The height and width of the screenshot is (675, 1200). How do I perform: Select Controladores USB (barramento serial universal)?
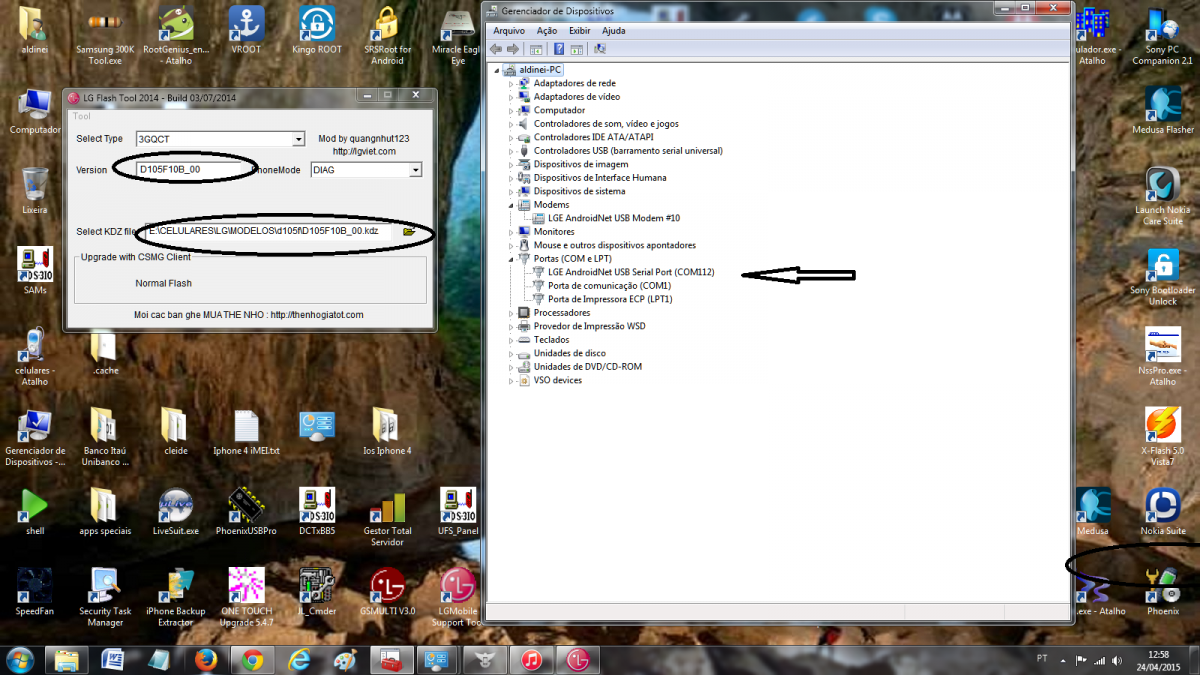pos(628,151)
